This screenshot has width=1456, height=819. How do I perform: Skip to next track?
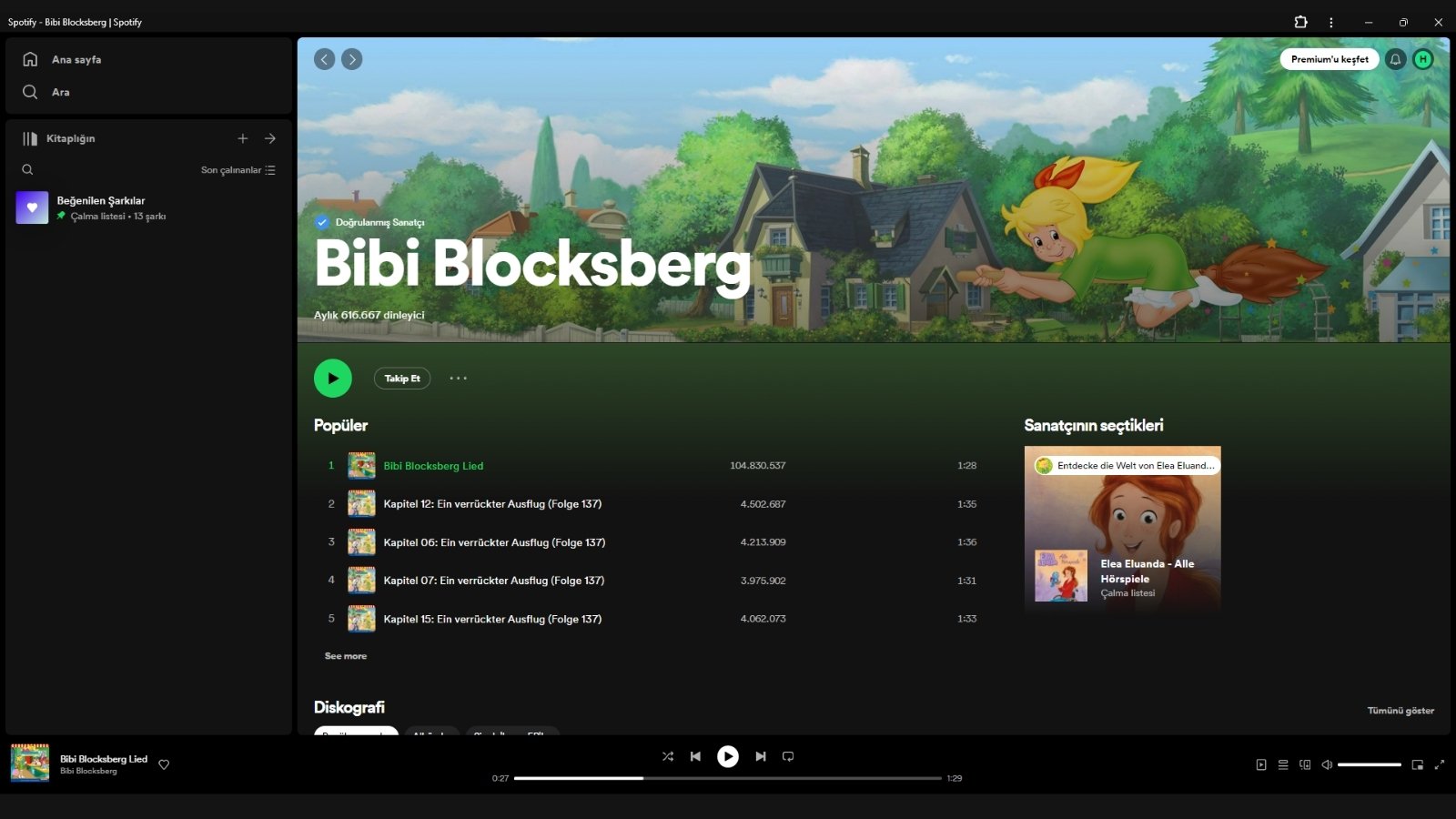pyautogui.click(x=761, y=756)
